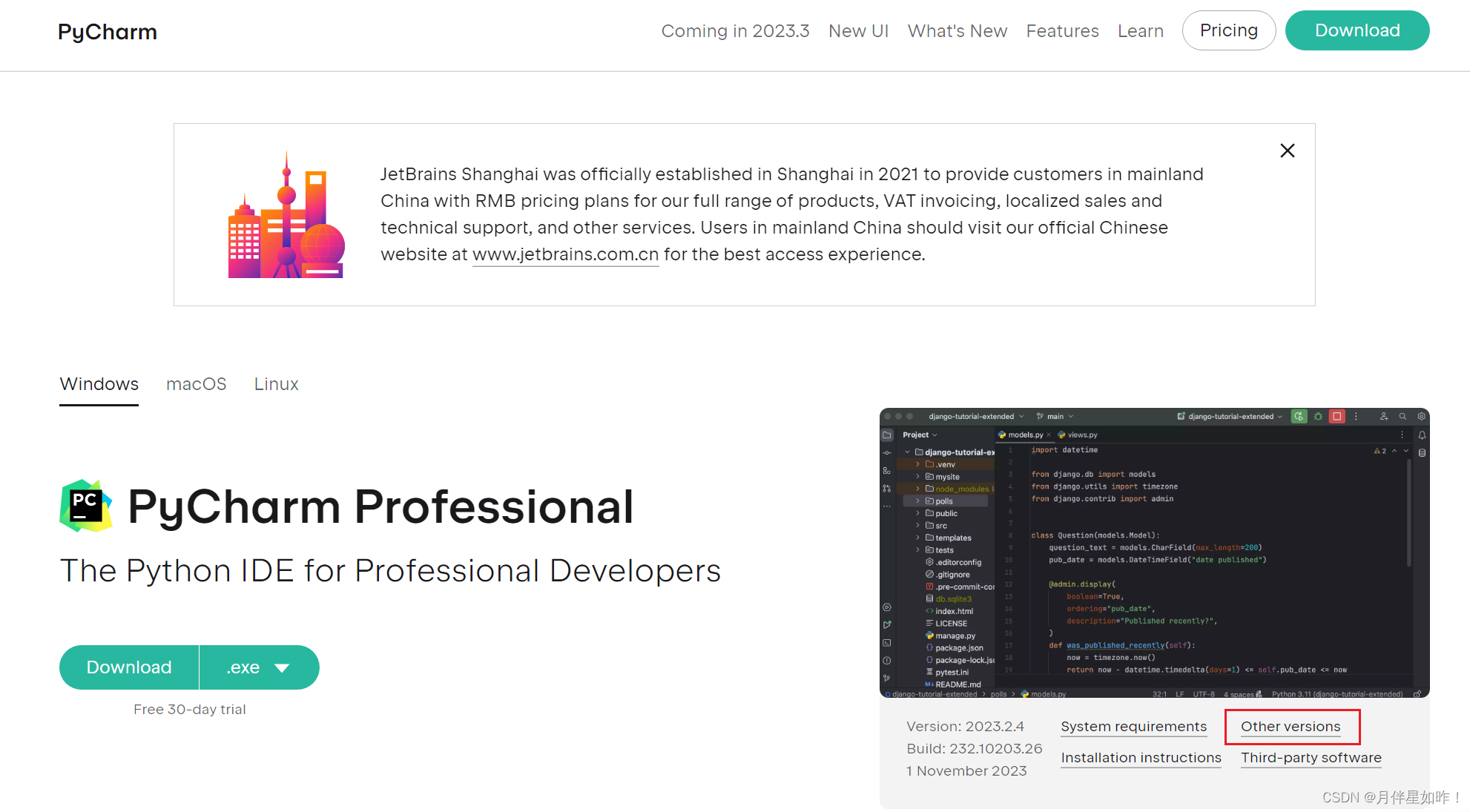Click the search icon in IDE screenshot
This screenshot has height=812, width=1470.
click(x=1403, y=417)
